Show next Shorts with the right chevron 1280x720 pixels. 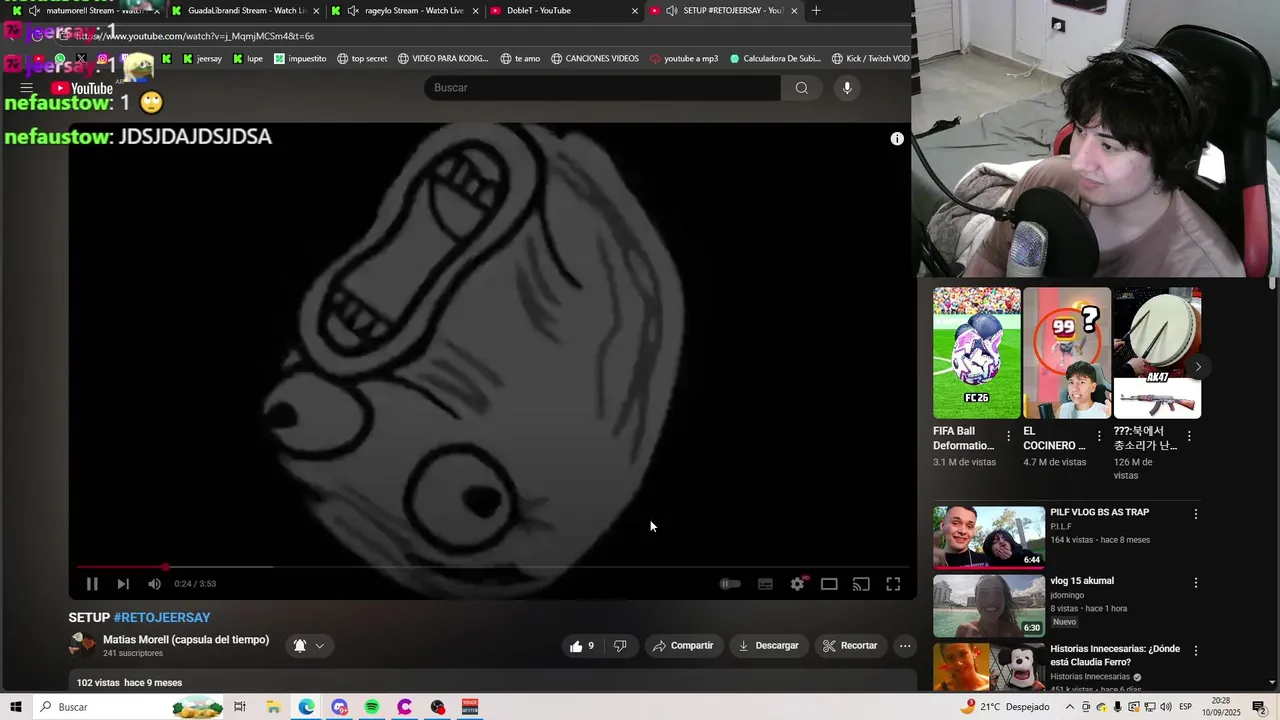(x=1198, y=367)
